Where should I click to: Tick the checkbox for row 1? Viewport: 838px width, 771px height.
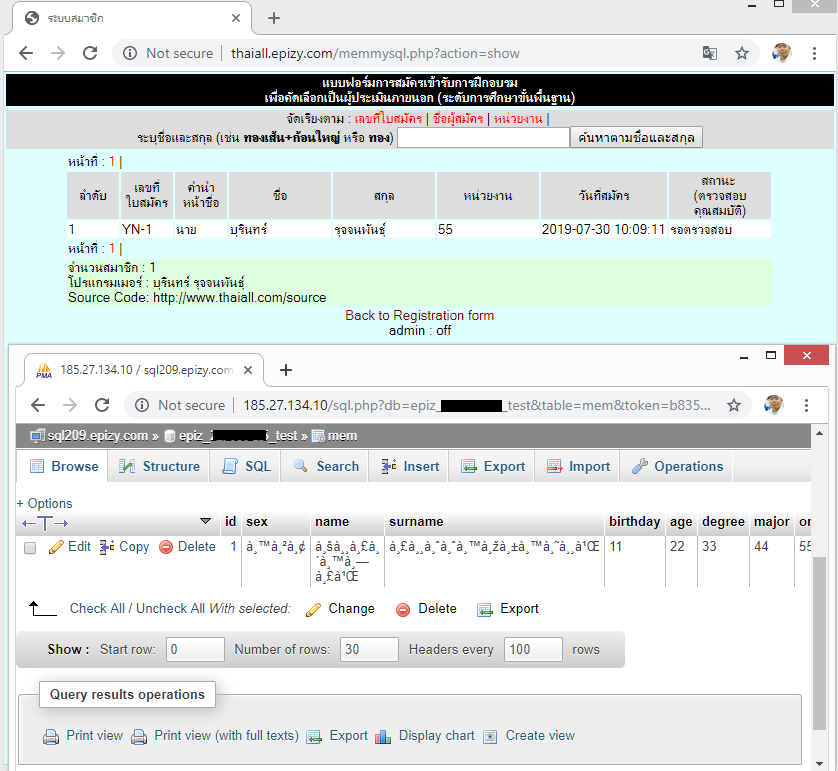coord(30,548)
